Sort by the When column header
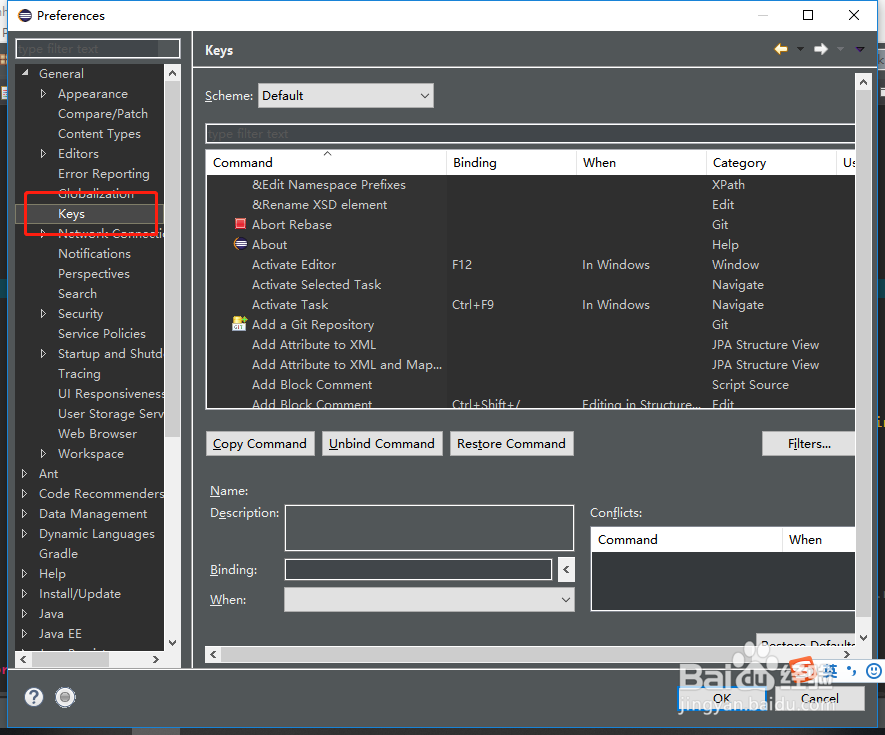This screenshot has width=885, height=735. (x=641, y=163)
